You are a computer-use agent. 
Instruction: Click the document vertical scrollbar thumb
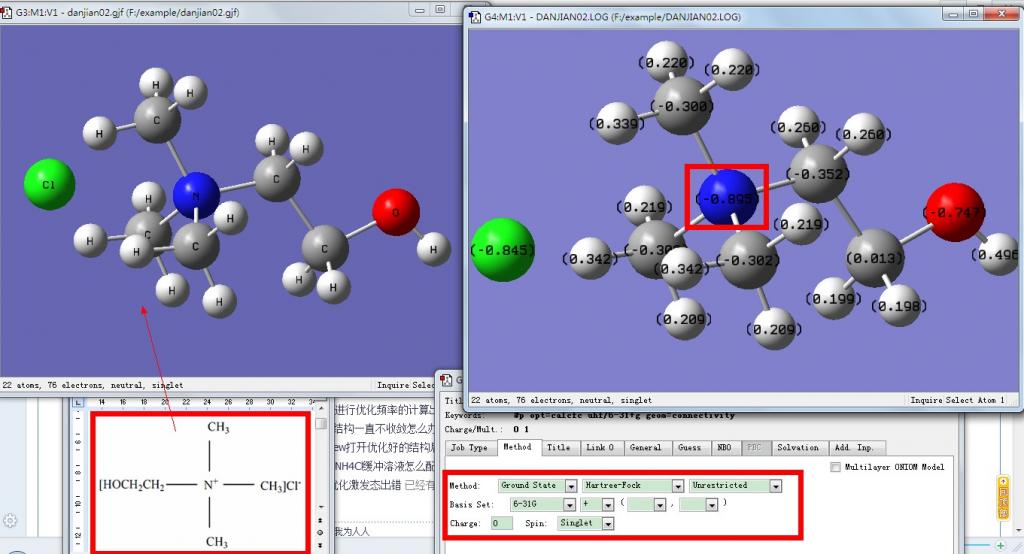pos(321,423)
